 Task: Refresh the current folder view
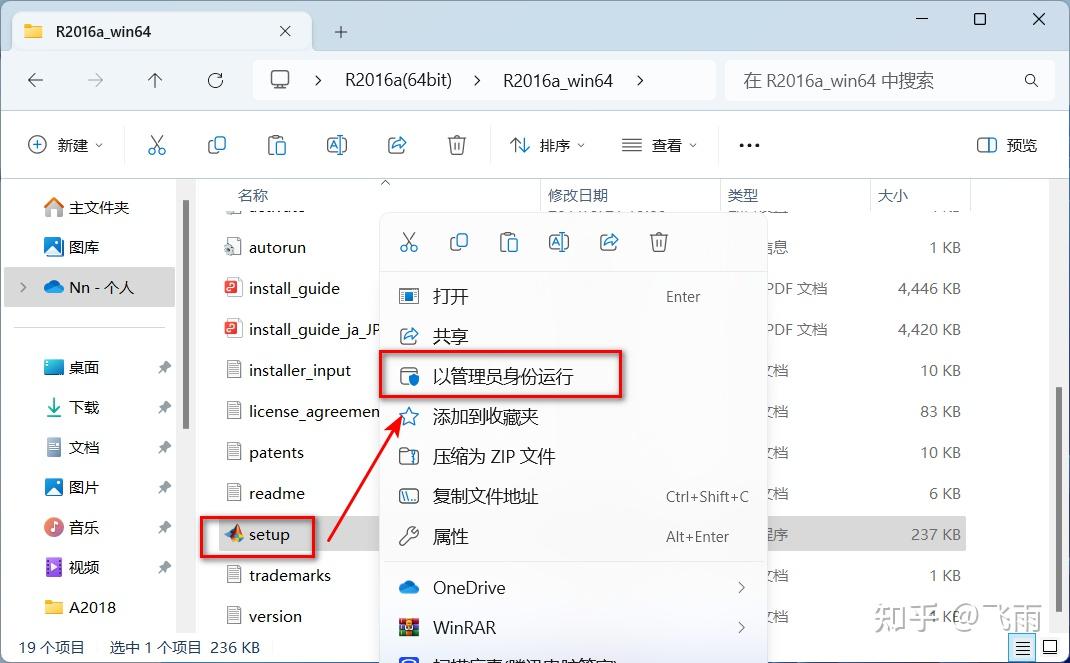click(216, 80)
